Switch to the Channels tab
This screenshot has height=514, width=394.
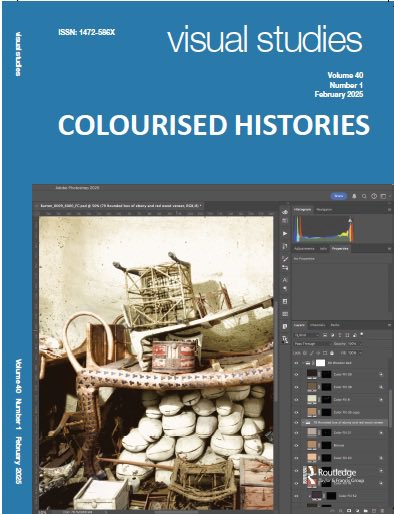tap(317, 325)
